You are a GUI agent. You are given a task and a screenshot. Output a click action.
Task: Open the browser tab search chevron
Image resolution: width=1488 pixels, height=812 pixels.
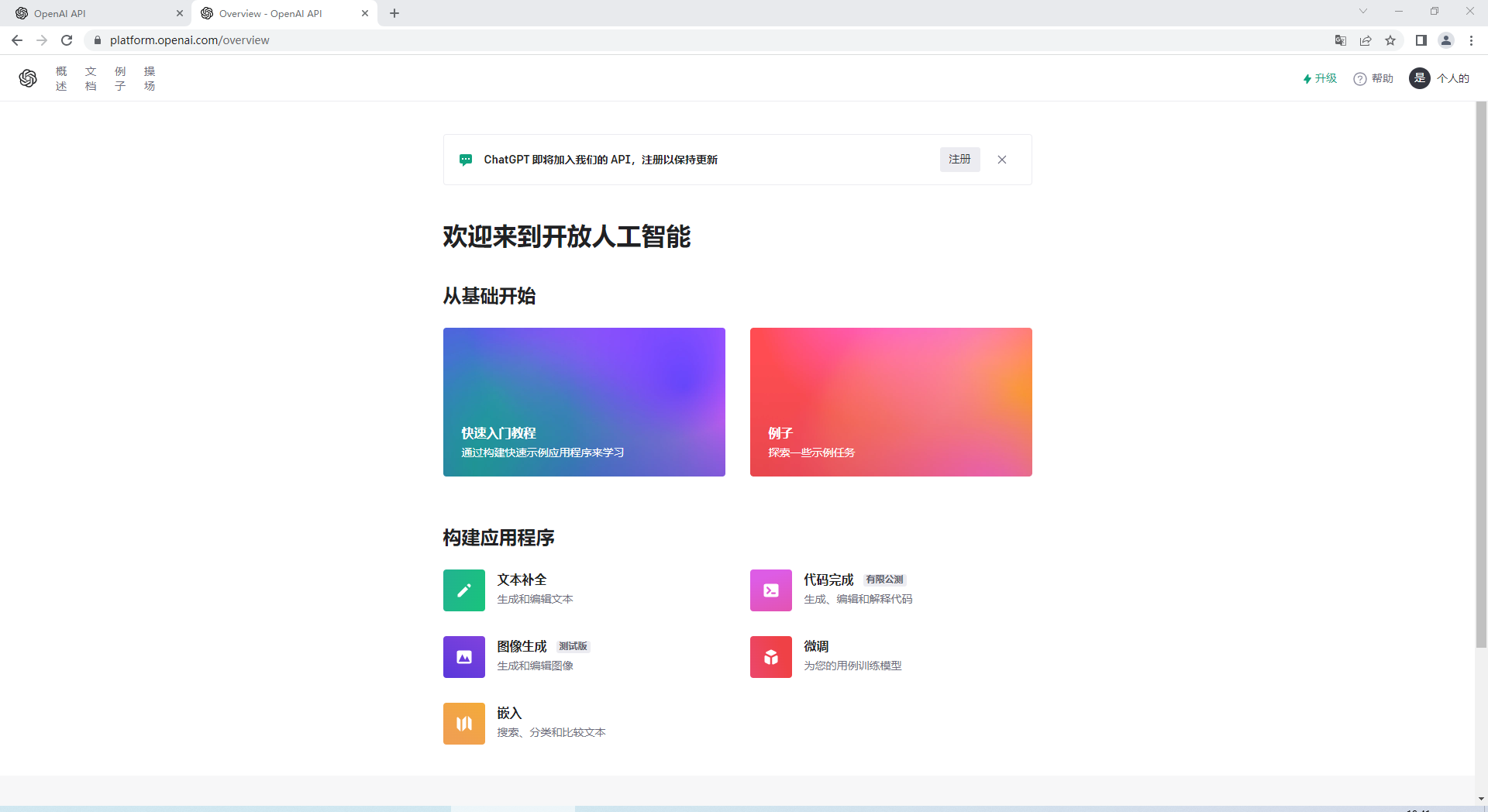[1362, 11]
